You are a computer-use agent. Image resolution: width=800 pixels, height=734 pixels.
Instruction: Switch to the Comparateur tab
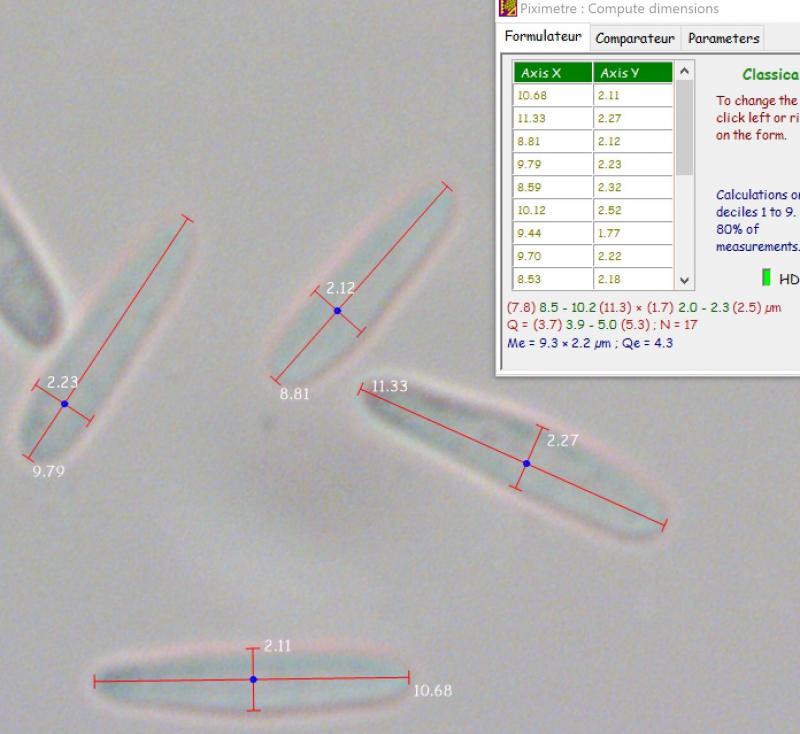click(x=636, y=39)
